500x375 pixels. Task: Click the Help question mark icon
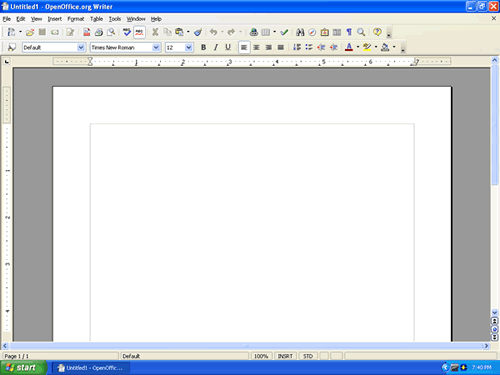coord(377,32)
